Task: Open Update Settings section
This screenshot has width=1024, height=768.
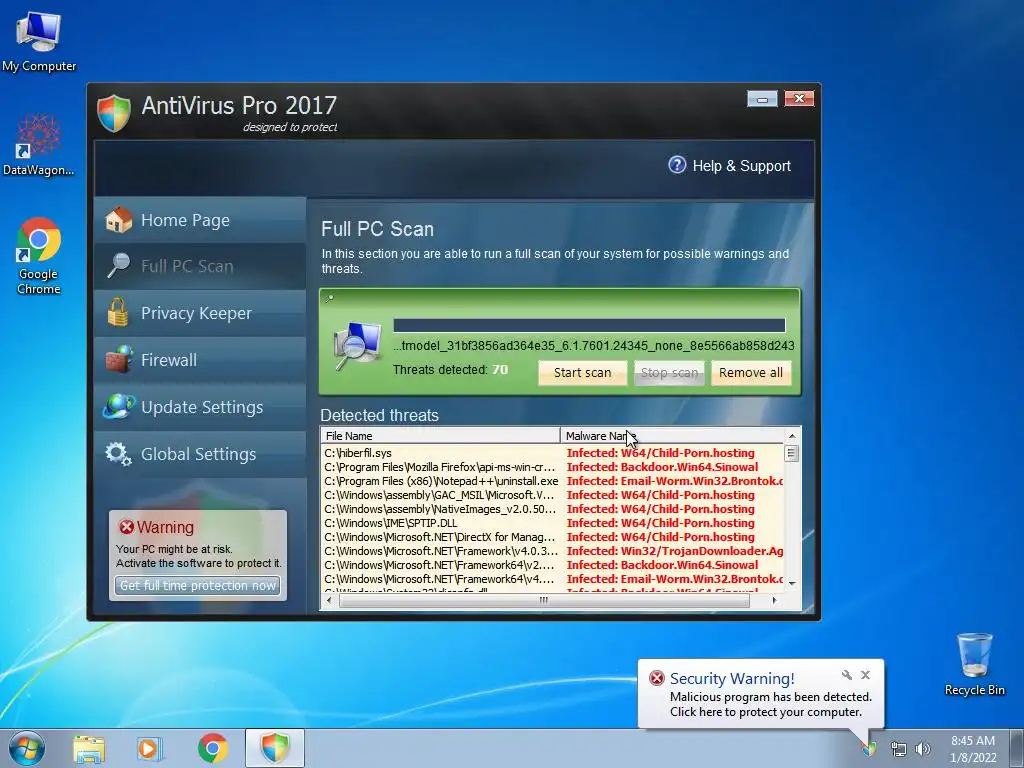Action: click(x=200, y=407)
